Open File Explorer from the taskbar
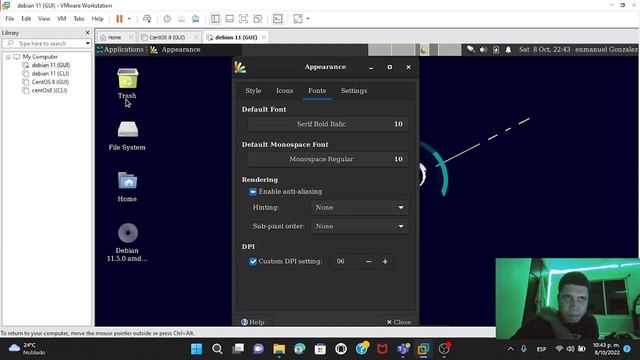Screen dimensions: 640x360 tap(279, 349)
